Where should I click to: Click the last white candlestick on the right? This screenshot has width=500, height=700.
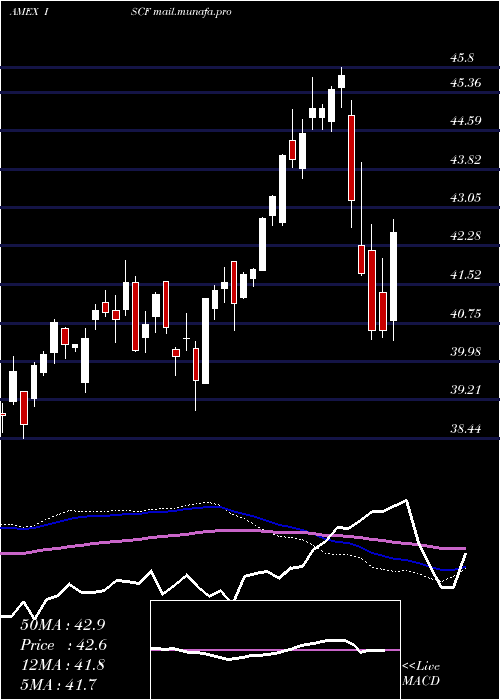pyautogui.click(x=393, y=280)
